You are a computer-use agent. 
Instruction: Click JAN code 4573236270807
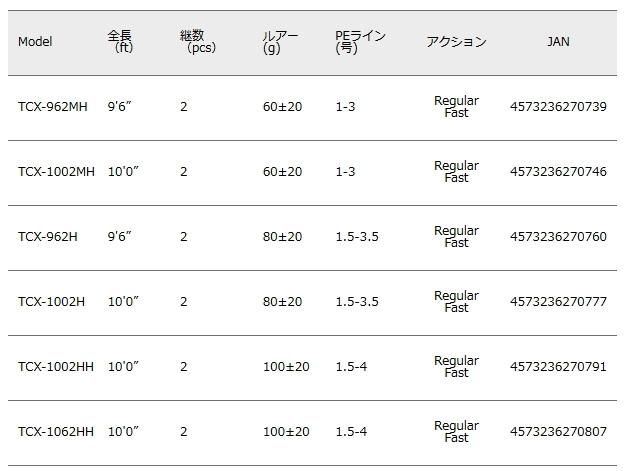(558, 432)
